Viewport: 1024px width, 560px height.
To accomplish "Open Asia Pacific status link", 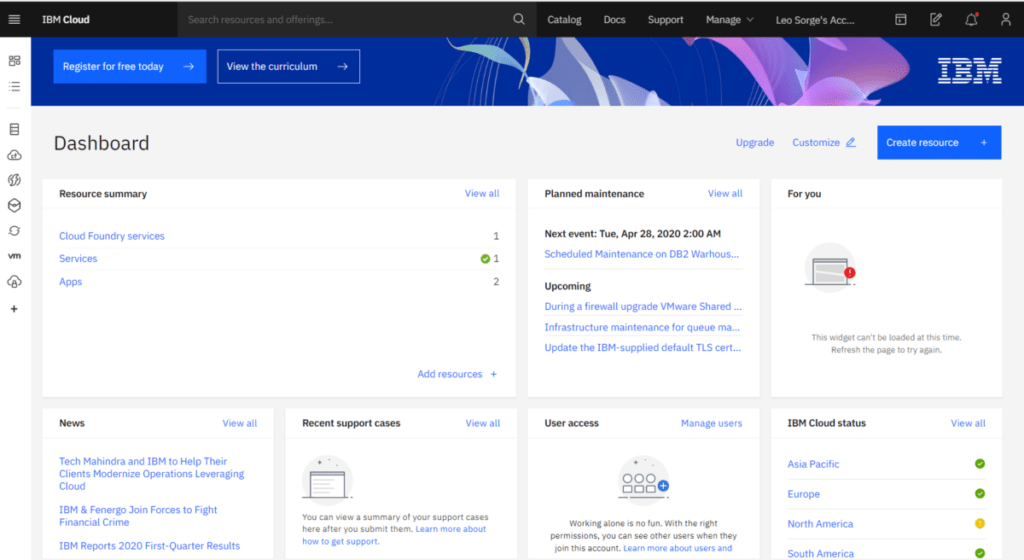I will [813, 464].
